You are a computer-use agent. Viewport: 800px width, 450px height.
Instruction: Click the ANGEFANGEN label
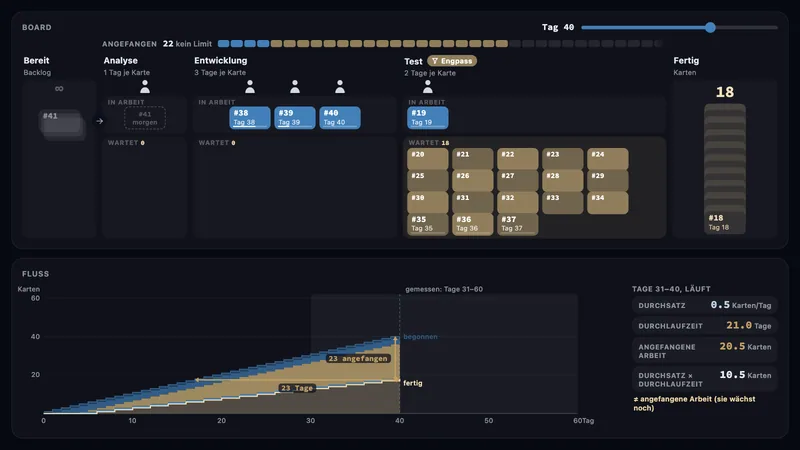129,44
